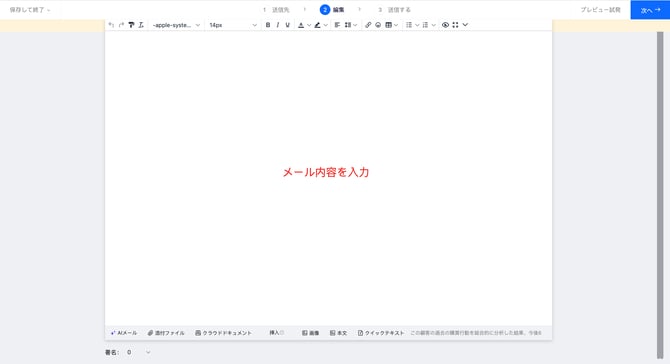The image size is (670, 364).
Task: Open the font family dropdown
Action: pos(176,25)
